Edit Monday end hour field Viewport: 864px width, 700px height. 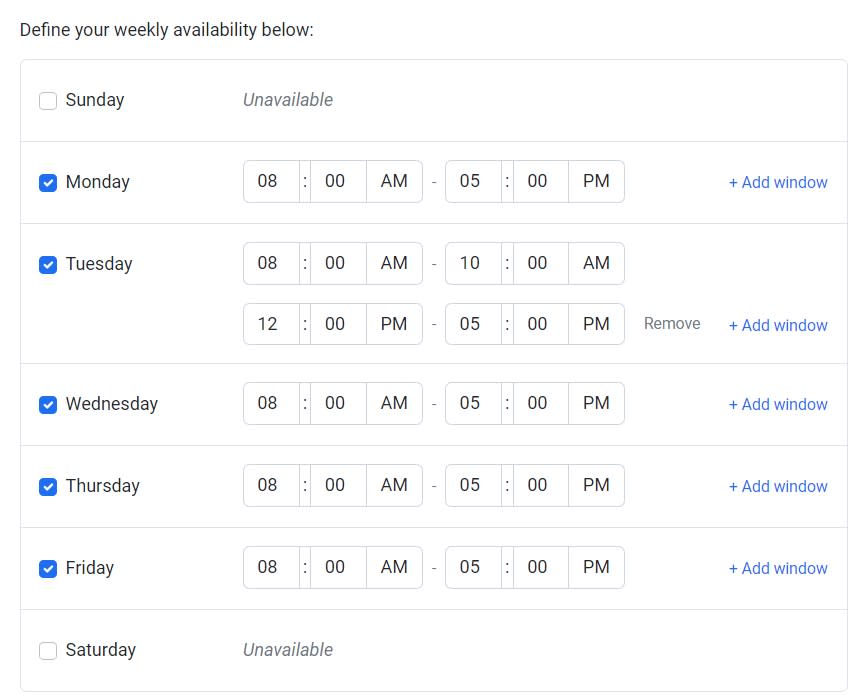(x=473, y=181)
